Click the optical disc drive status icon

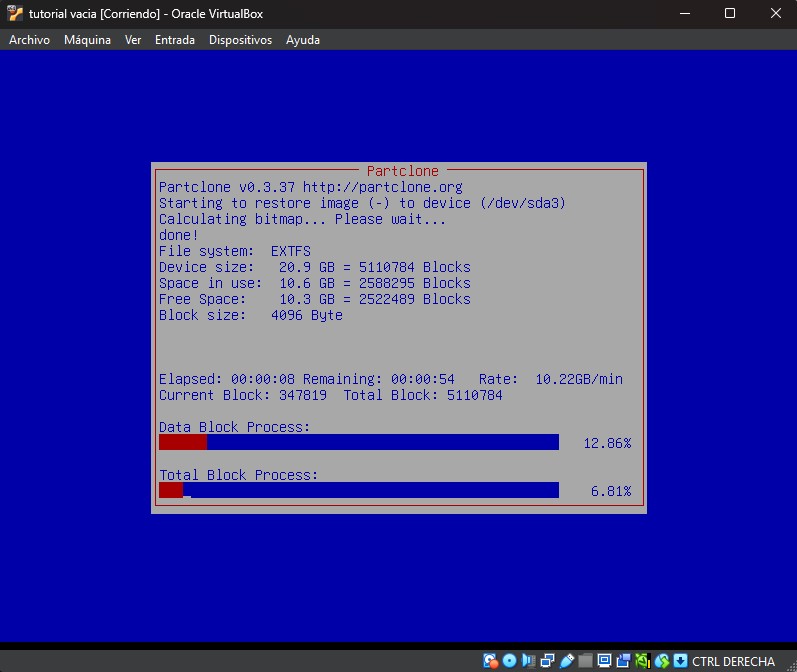pyautogui.click(x=509, y=661)
